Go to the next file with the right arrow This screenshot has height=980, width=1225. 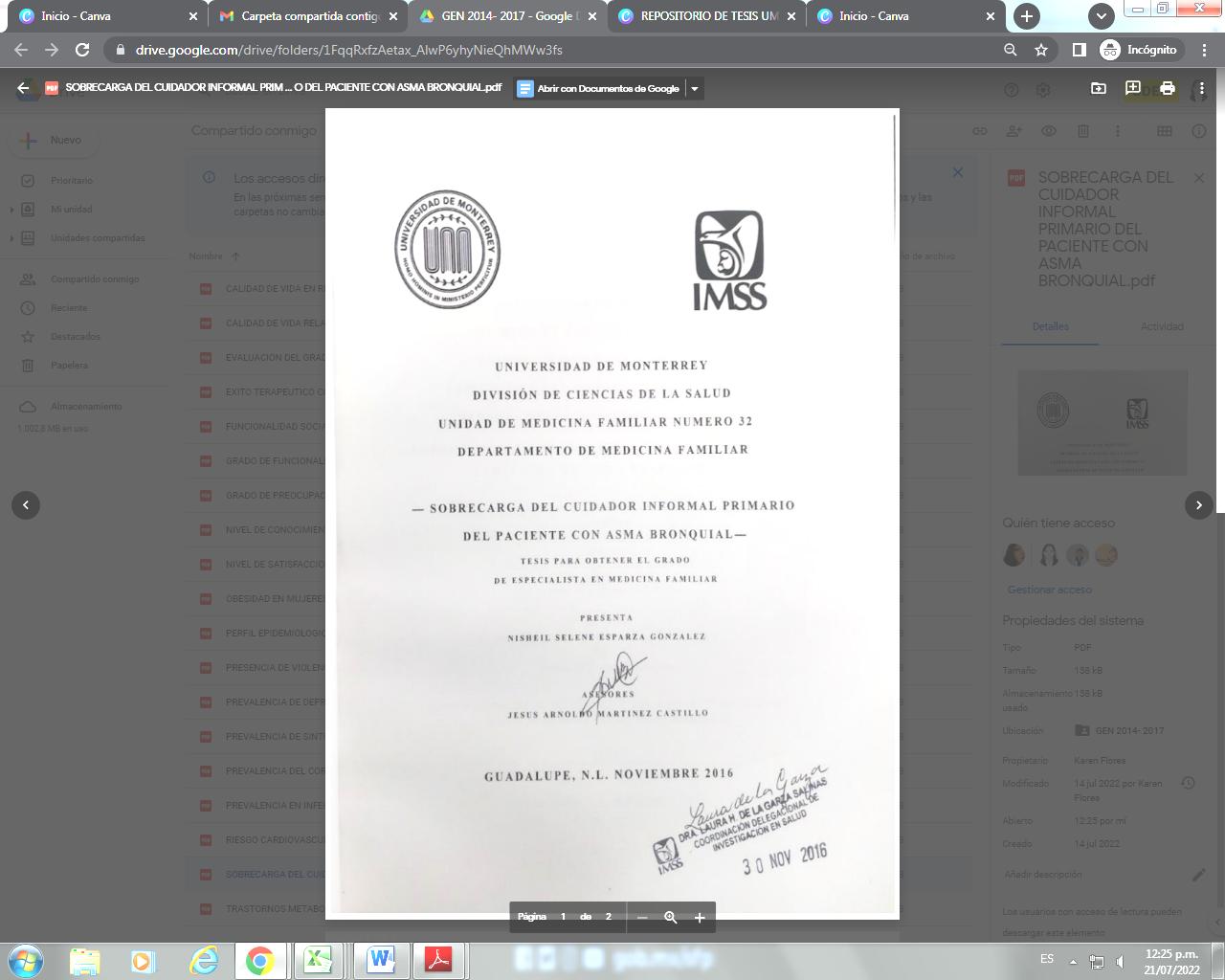(1199, 504)
